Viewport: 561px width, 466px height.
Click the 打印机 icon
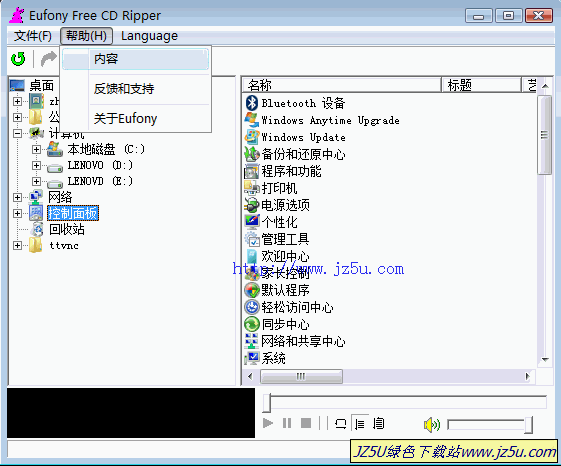click(252, 188)
